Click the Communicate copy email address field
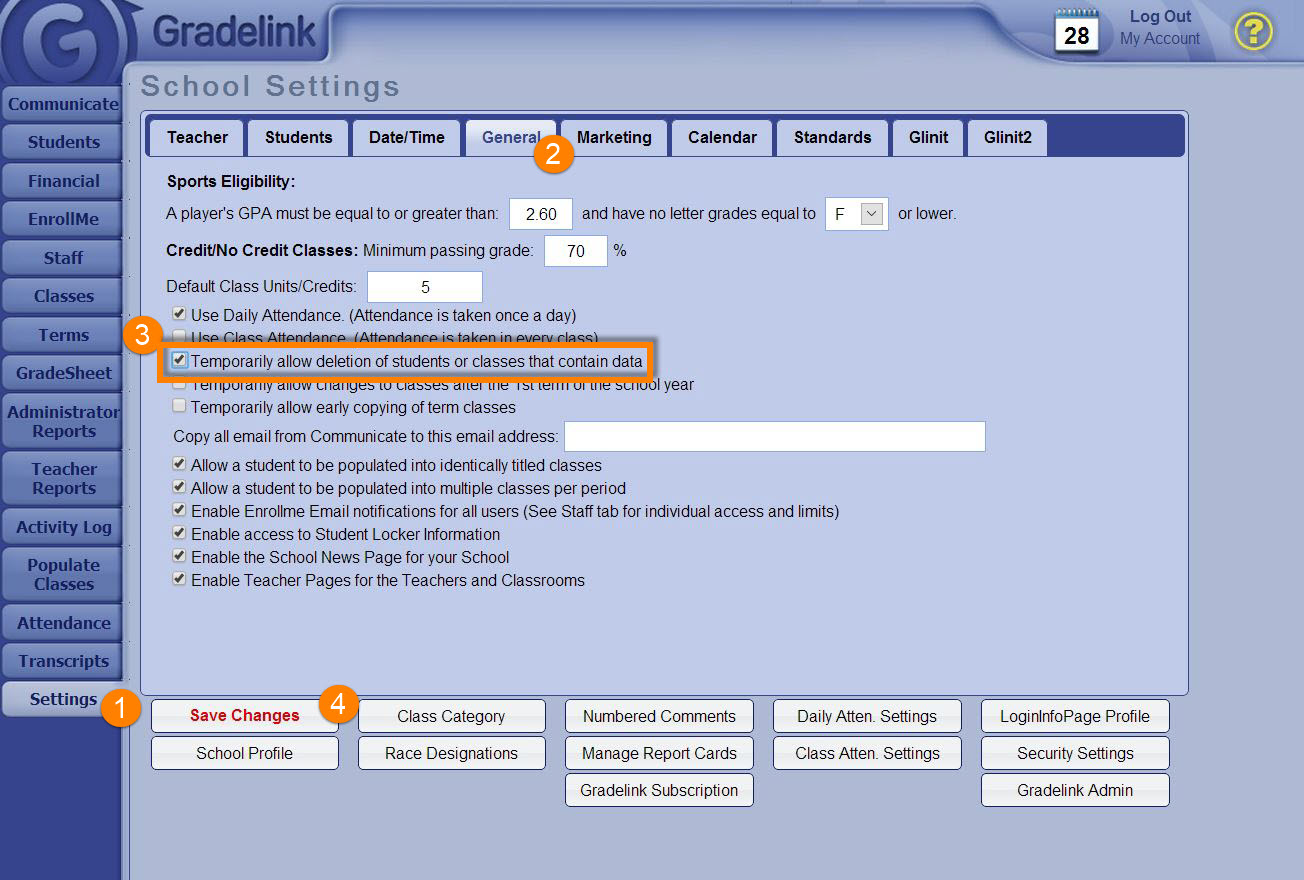1304x880 pixels. [x=775, y=437]
